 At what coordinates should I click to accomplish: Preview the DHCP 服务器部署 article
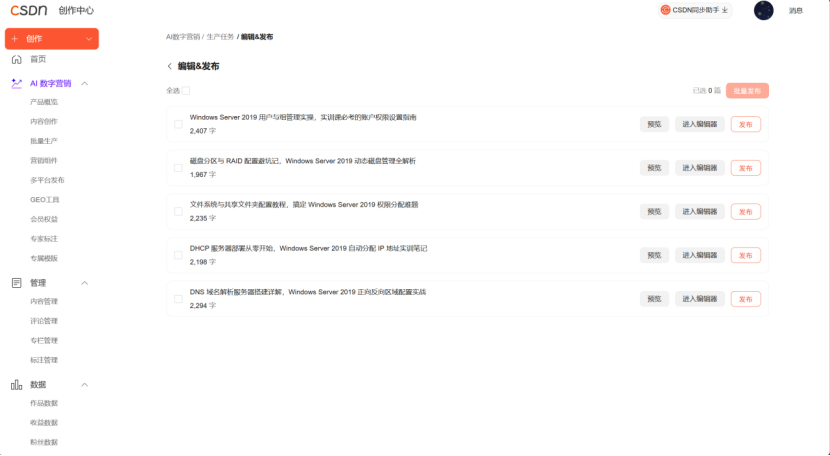(654, 255)
